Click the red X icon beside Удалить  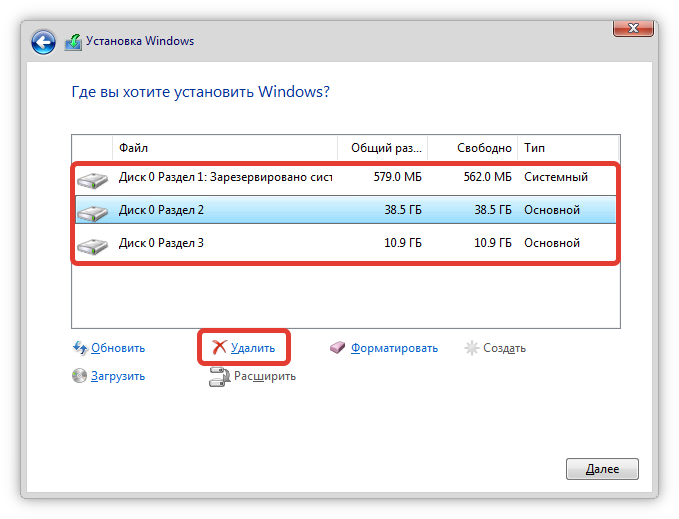click(219, 347)
